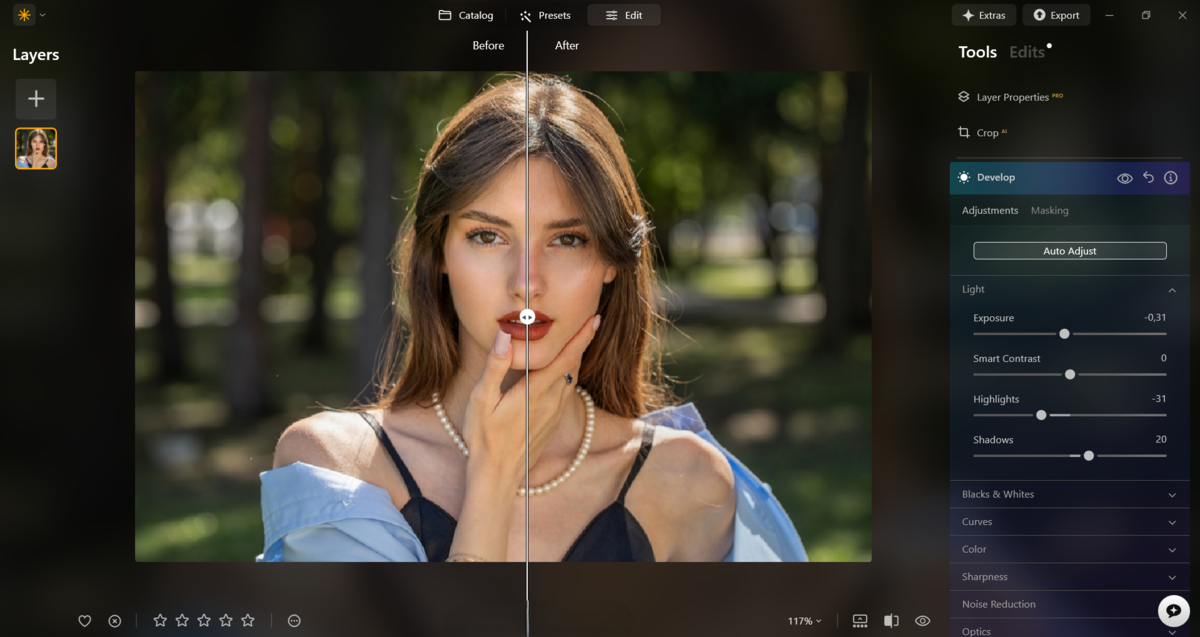Reject the photo with the X icon
The image size is (1200, 637).
point(114,621)
